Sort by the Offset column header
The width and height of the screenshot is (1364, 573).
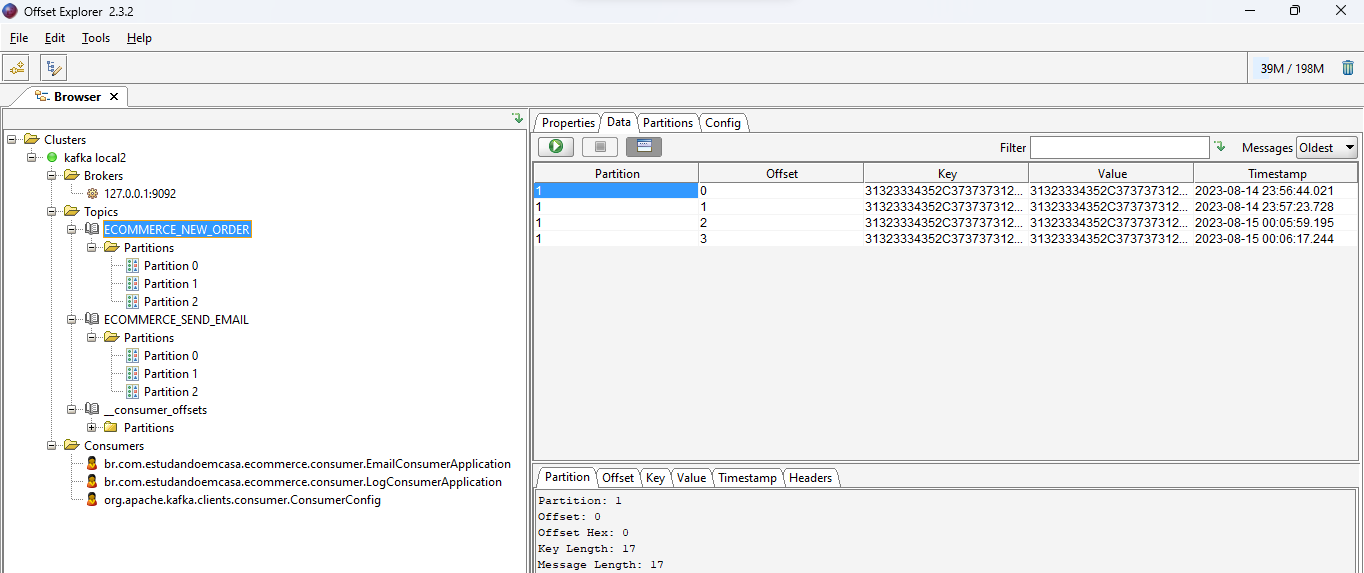(x=781, y=173)
